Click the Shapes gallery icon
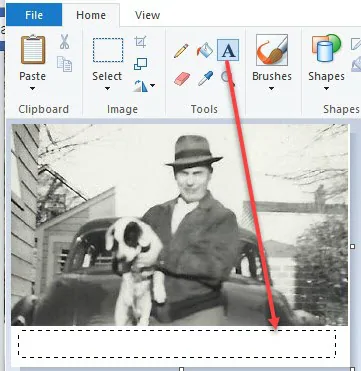361x371 pixels. click(x=326, y=48)
